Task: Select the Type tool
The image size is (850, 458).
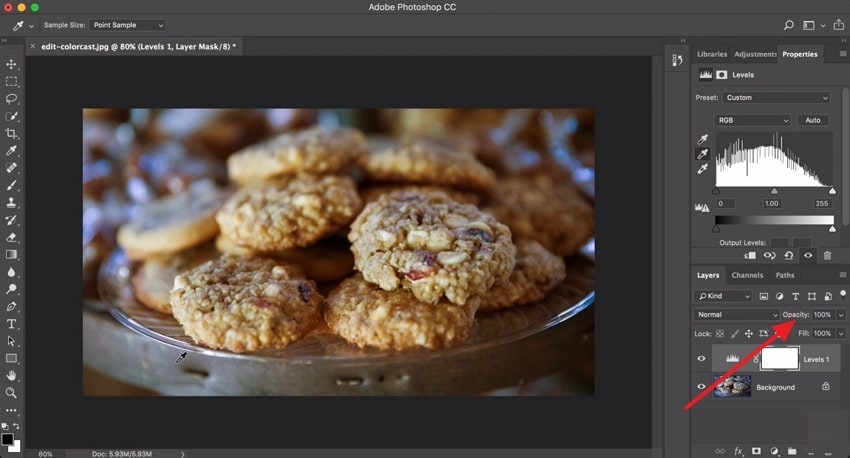Action: (11, 324)
